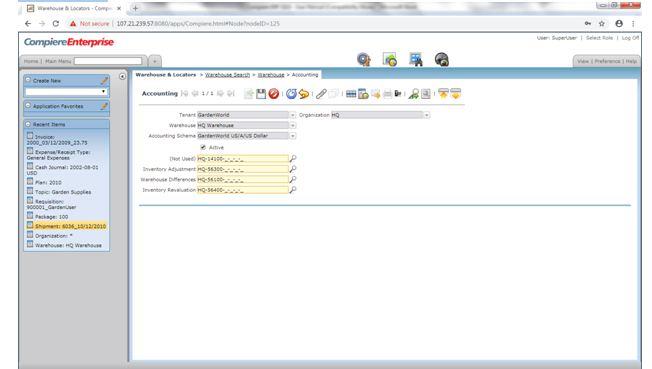This screenshot has width=652, height=369.
Task: Toggle the grid view toolbar icon
Action: coord(351,94)
